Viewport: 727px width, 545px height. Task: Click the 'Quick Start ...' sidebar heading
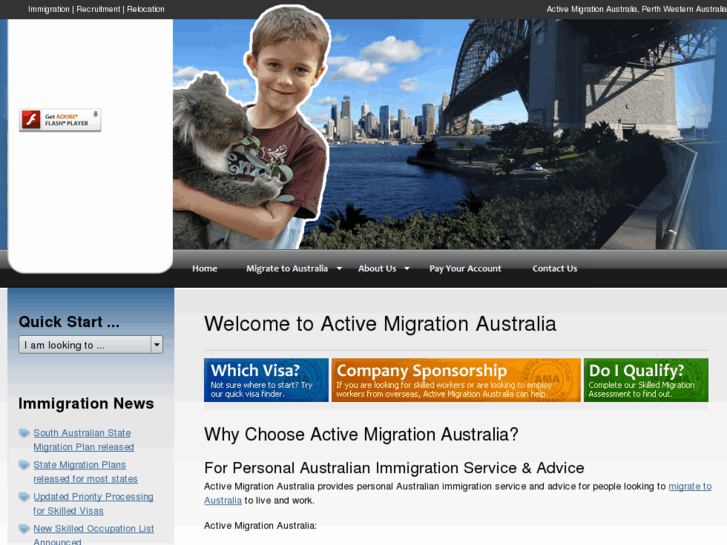(x=69, y=322)
